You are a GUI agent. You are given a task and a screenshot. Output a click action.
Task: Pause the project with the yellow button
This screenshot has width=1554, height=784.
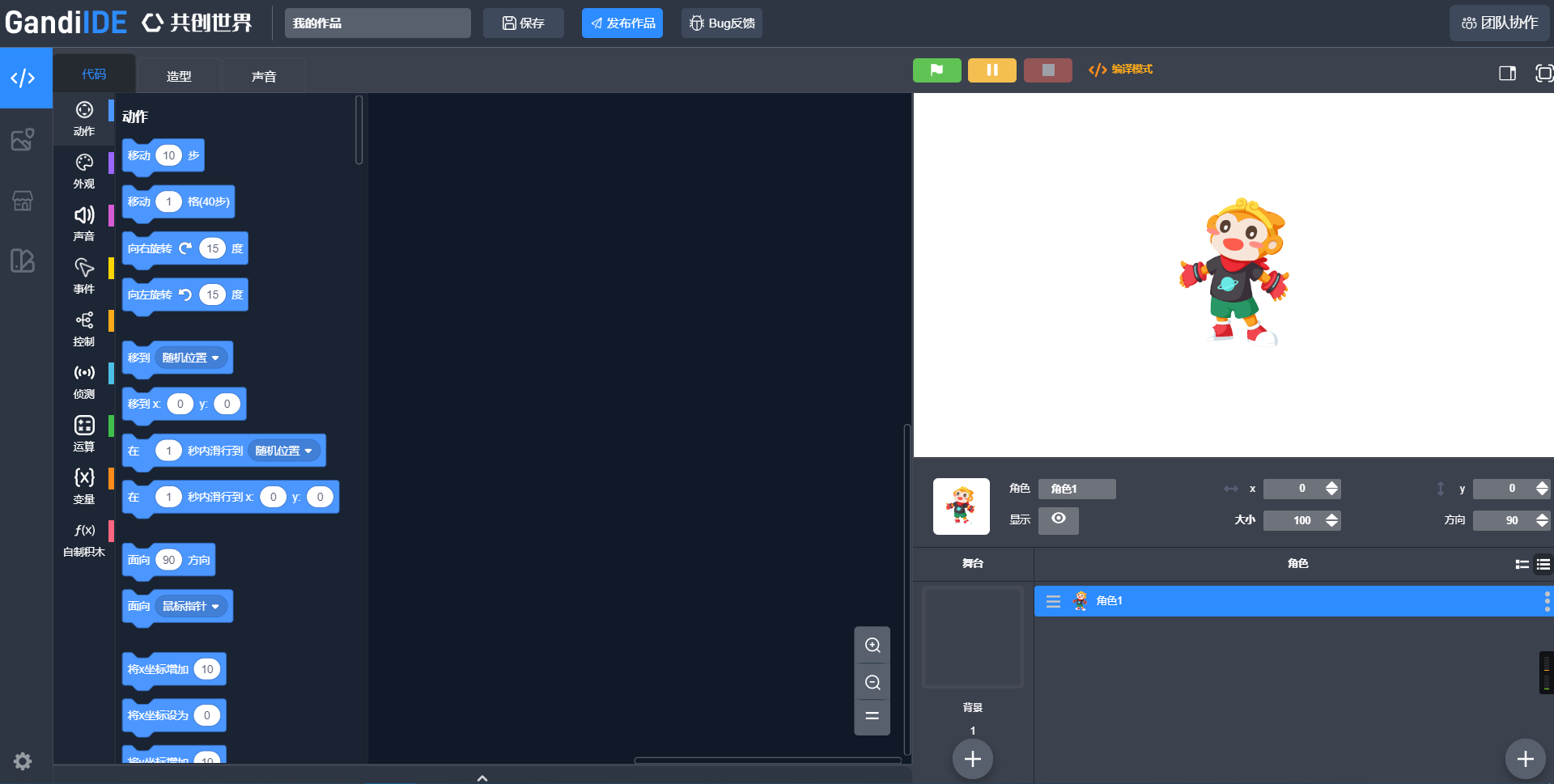pyautogui.click(x=991, y=70)
